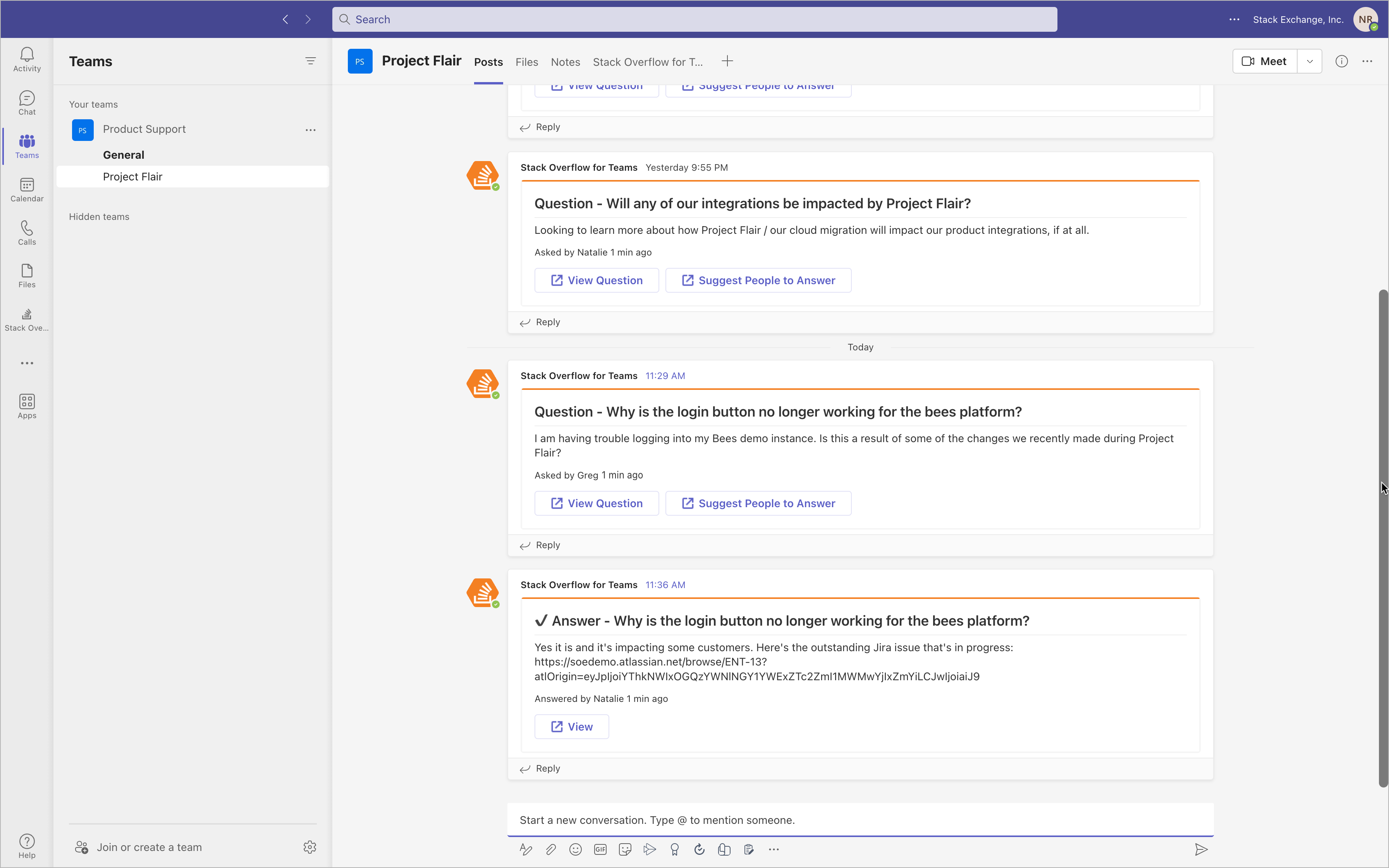The image size is (1389, 868).
Task: Switch to the Files tab
Action: click(x=526, y=62)
